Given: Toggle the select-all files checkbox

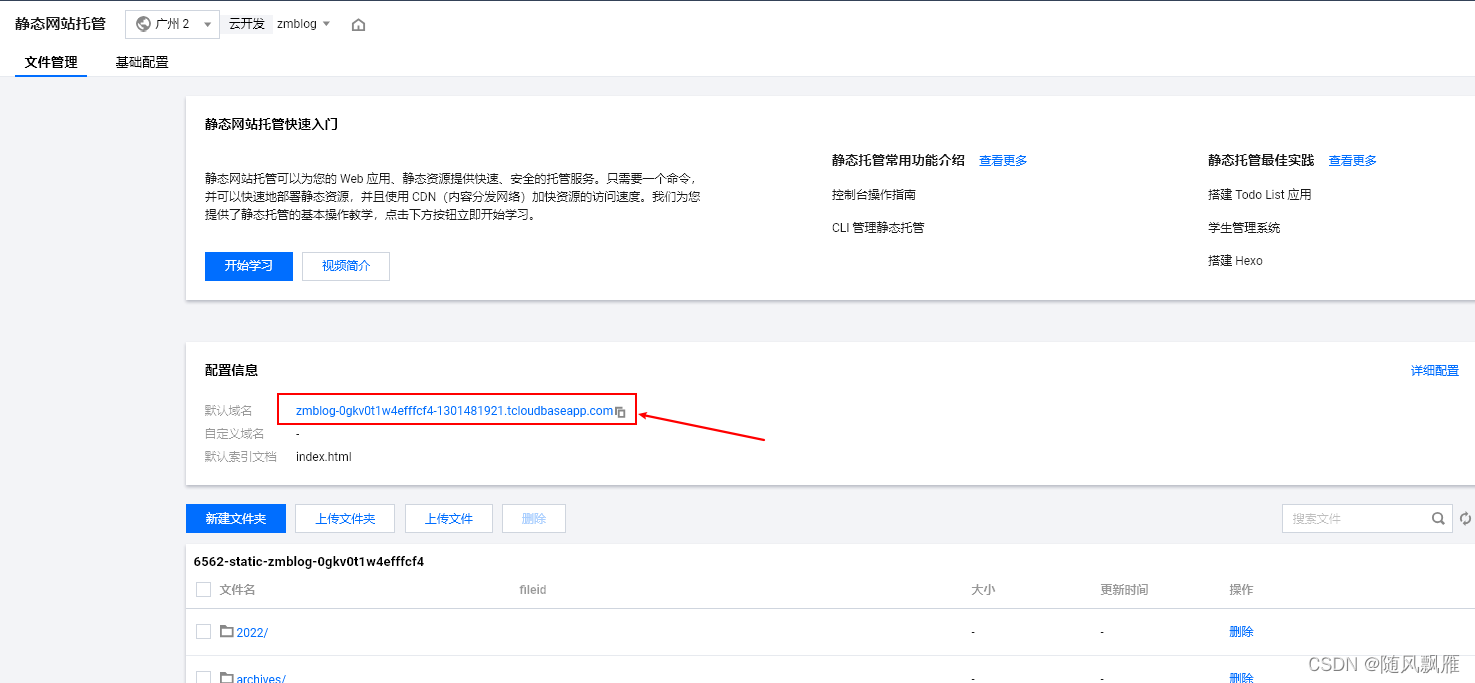Looking at the screenshot, I should tap(203, 589).
